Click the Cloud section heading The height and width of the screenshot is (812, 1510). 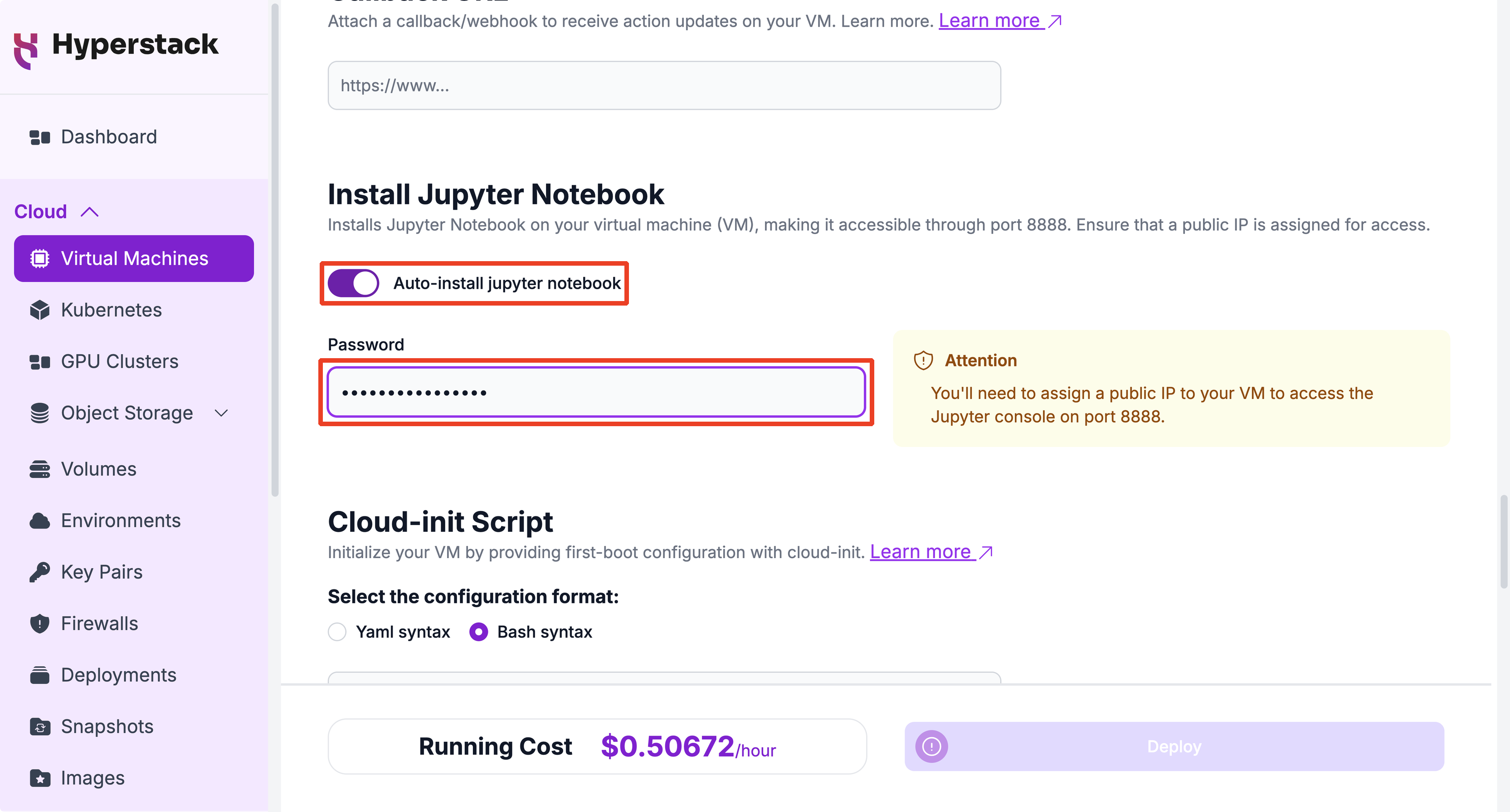pyautogui.click(x=40, y=212)
